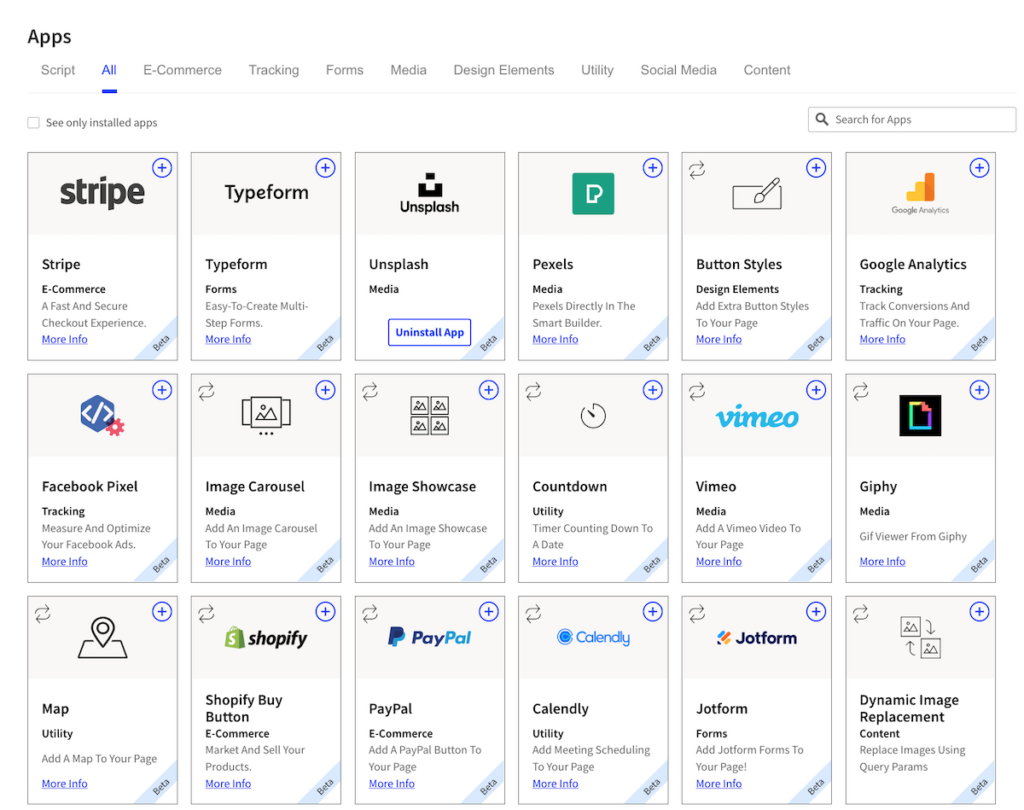Click the PayPal logo thumbnail

pos(429,637)
